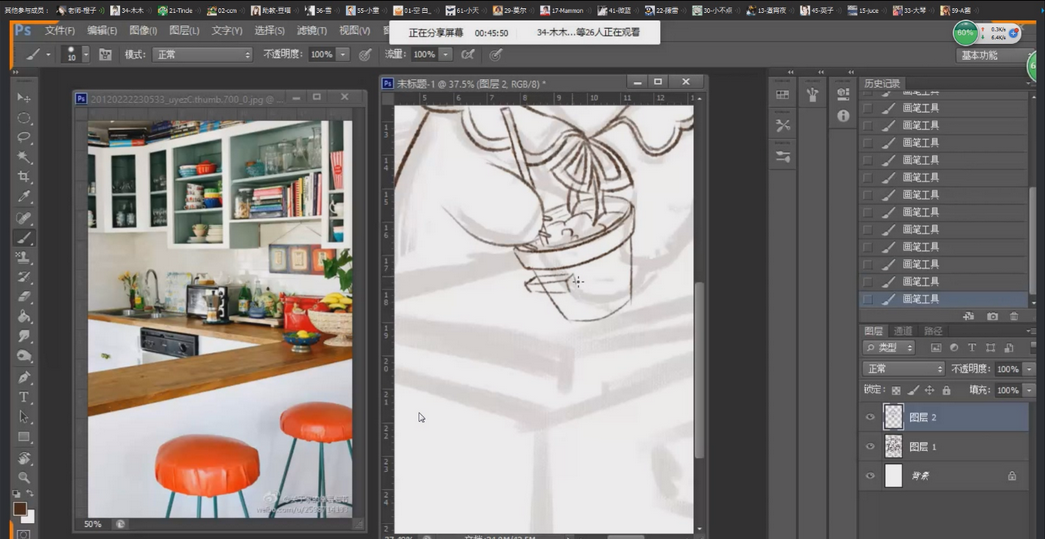Switch to the 通道 tab
This screenshot has height=539, width=1045.
903,331
